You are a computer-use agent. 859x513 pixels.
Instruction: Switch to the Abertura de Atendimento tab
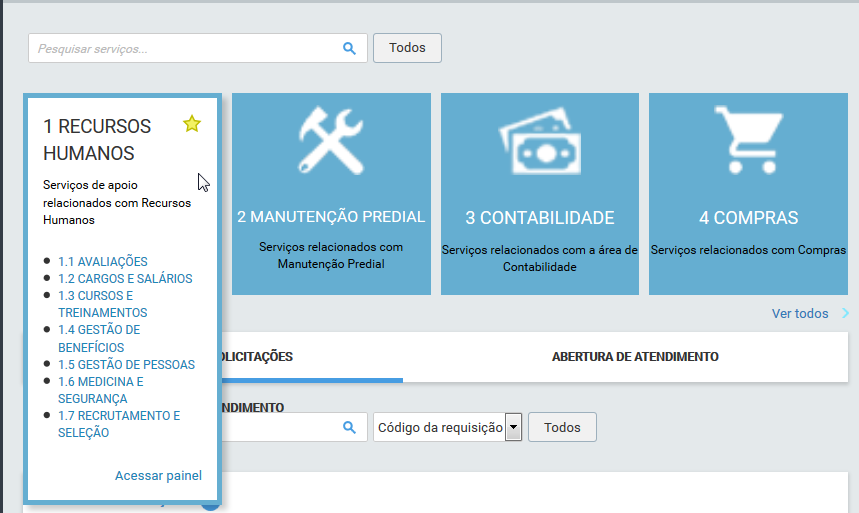coord(635,357)
